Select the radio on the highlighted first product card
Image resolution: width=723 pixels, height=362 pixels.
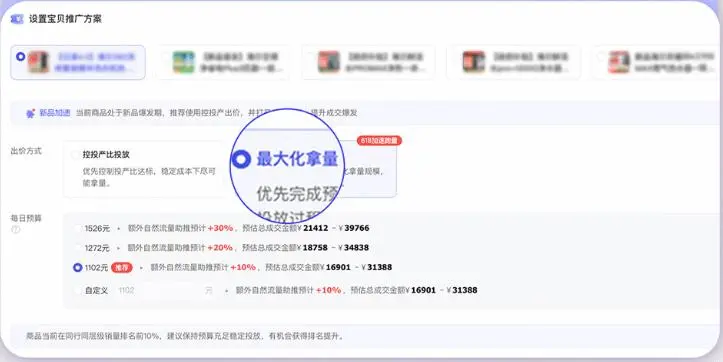20,56
